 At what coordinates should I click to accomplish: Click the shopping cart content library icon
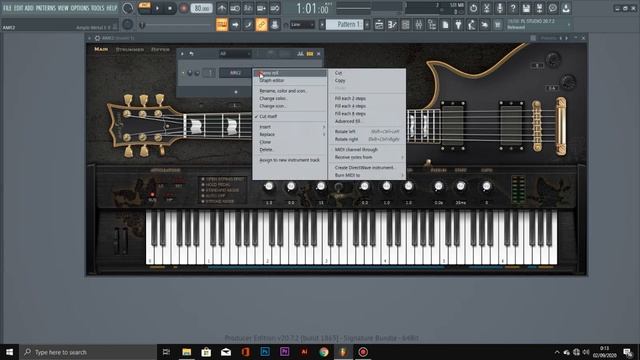click(498, 25)
